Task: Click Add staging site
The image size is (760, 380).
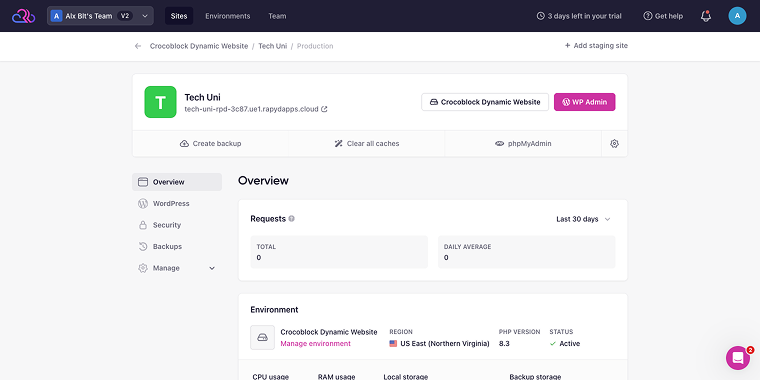Action: (596, 46)
